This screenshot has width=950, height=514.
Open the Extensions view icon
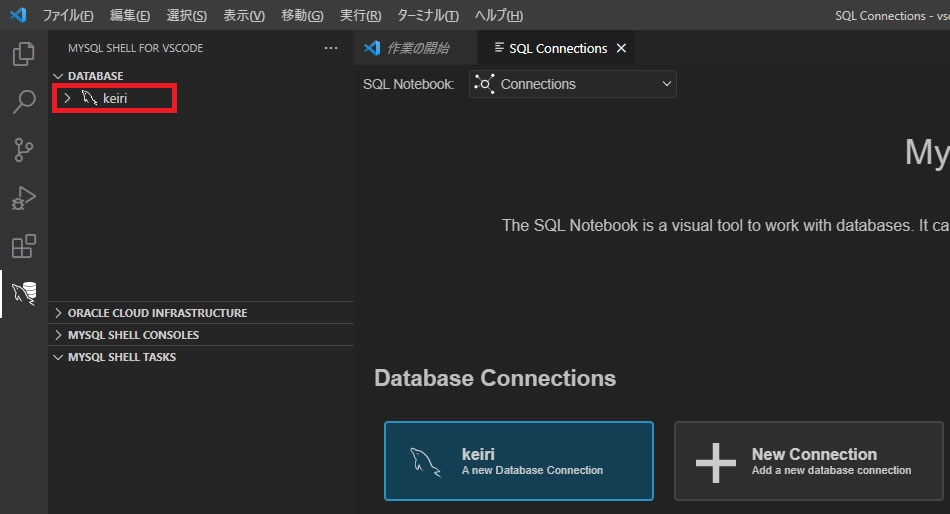coord(23,246)
